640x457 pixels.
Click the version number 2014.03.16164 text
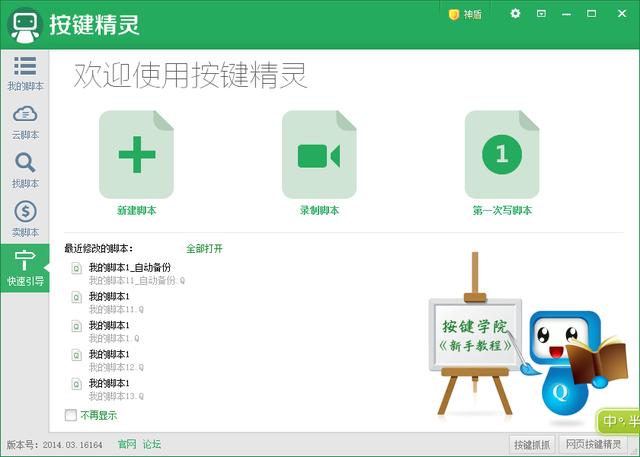[x=72, y=445]
